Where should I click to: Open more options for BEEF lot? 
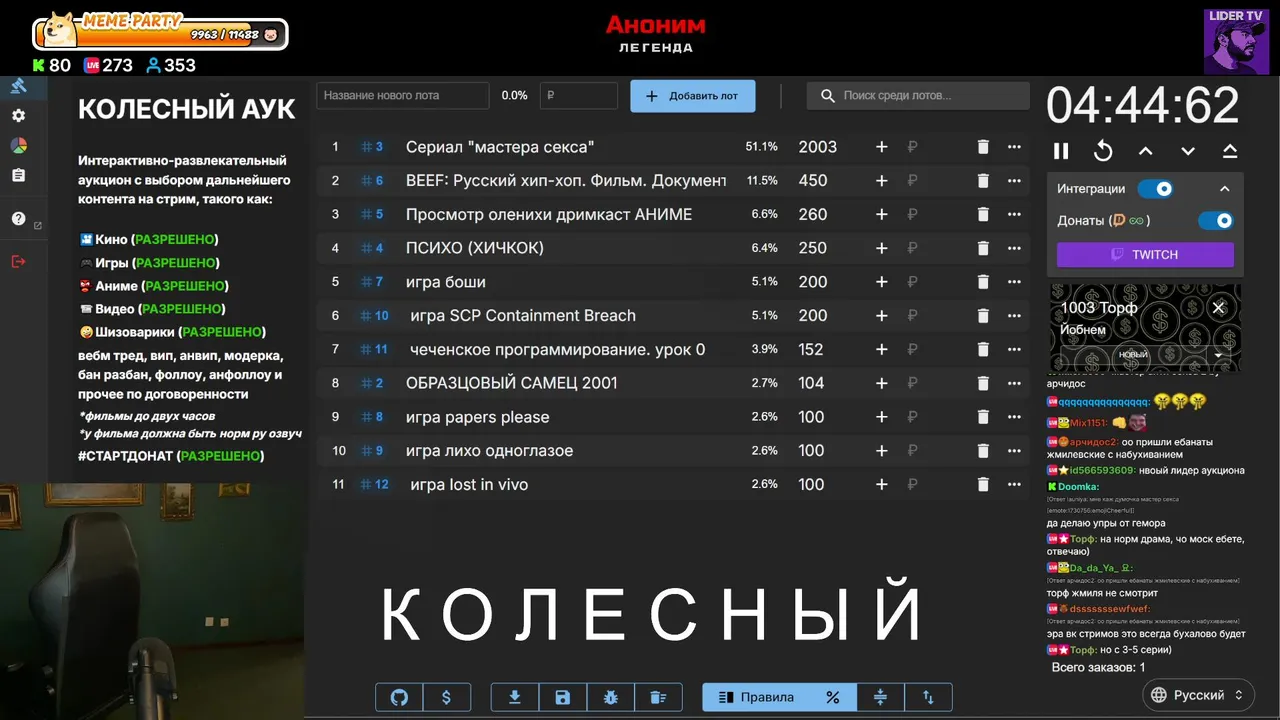pos(1015,181)
